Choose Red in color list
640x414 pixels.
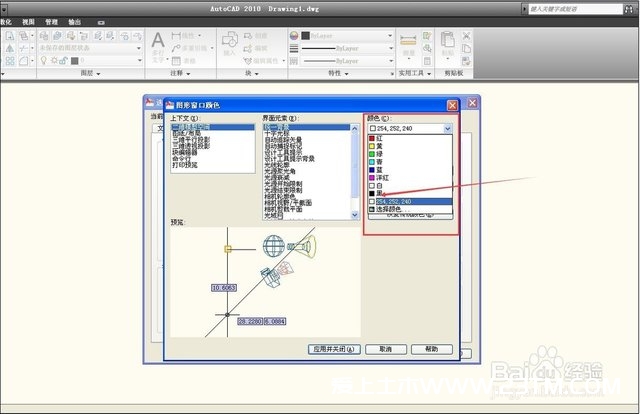pyautogui.click(x=410, y=139)
